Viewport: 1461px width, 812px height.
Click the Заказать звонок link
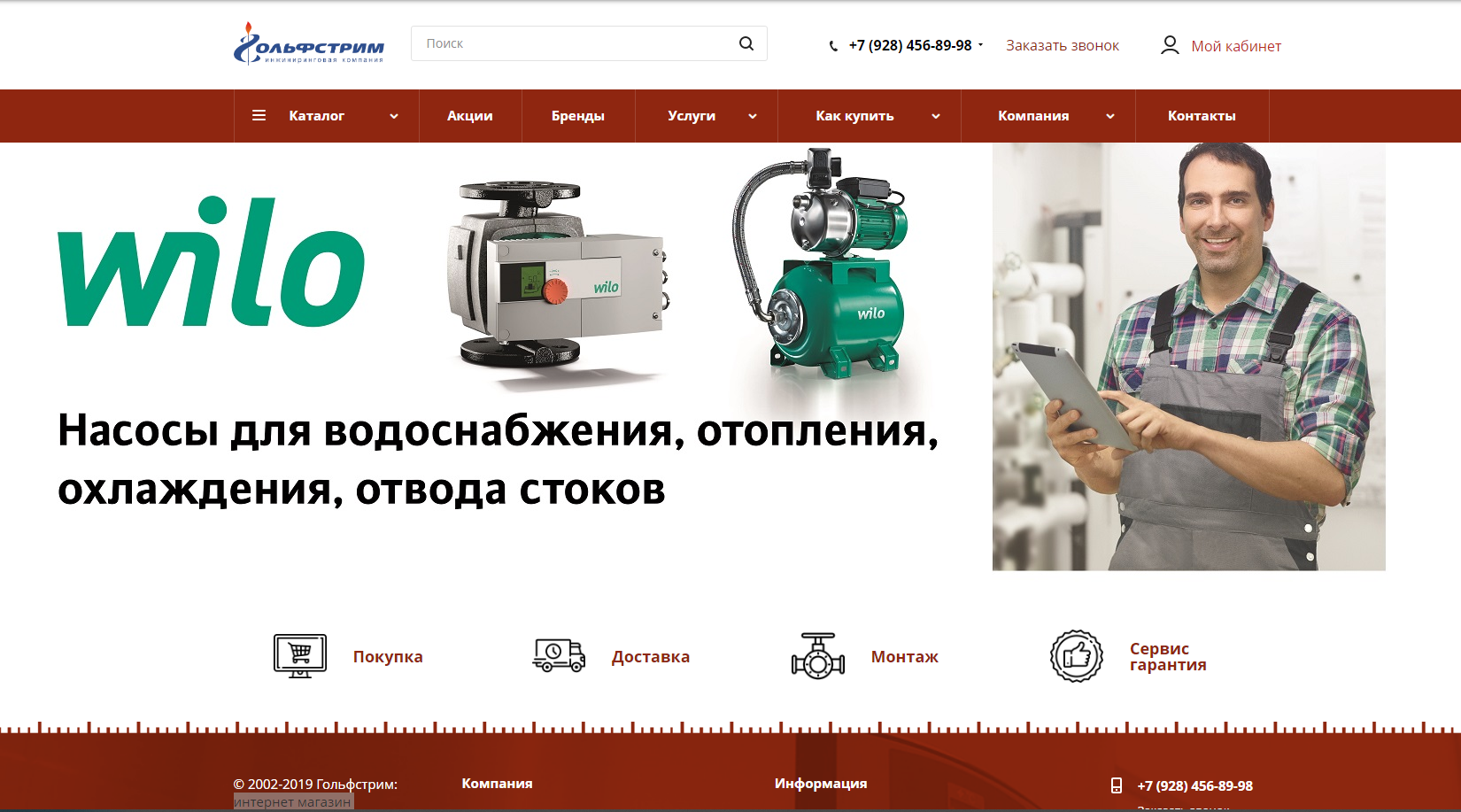pyautogui.click(x=1063, y=45)
